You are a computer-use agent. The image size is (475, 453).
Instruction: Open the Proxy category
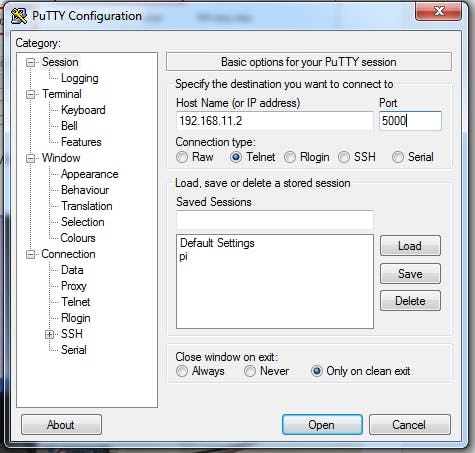tap(74, 286)
